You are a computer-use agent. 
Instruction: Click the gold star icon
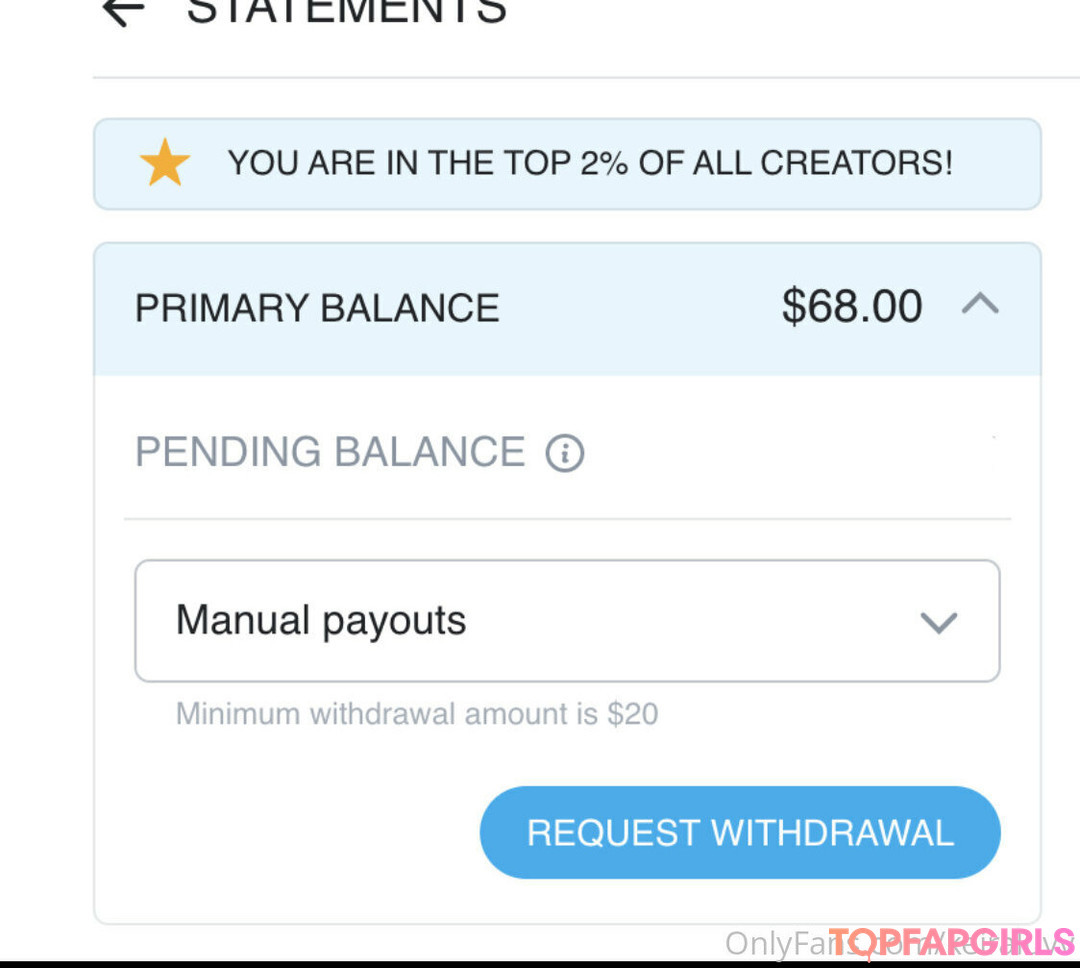pyautogui.click(x=165, y=163)
